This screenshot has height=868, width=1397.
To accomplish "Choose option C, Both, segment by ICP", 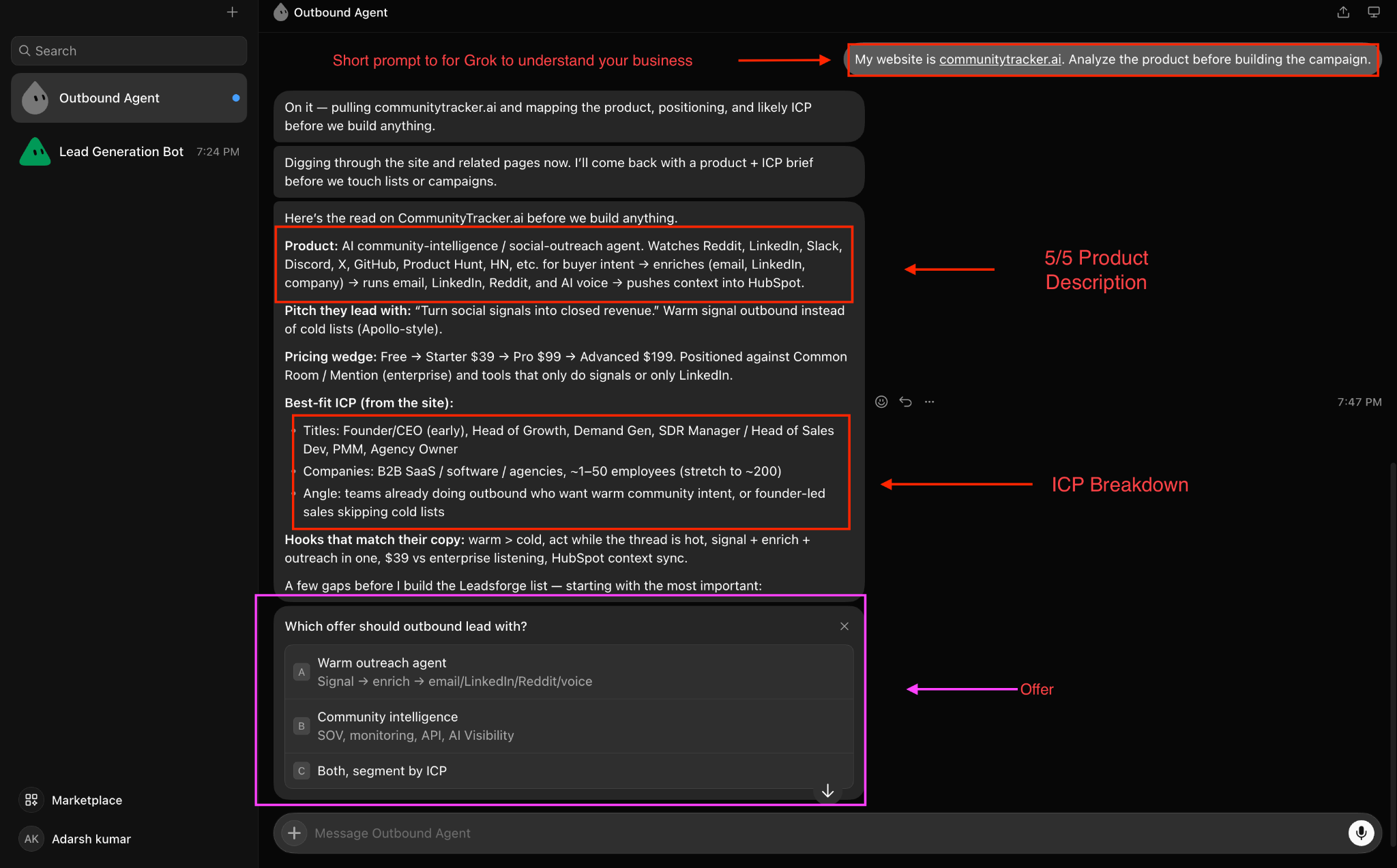I will point(569,770).
